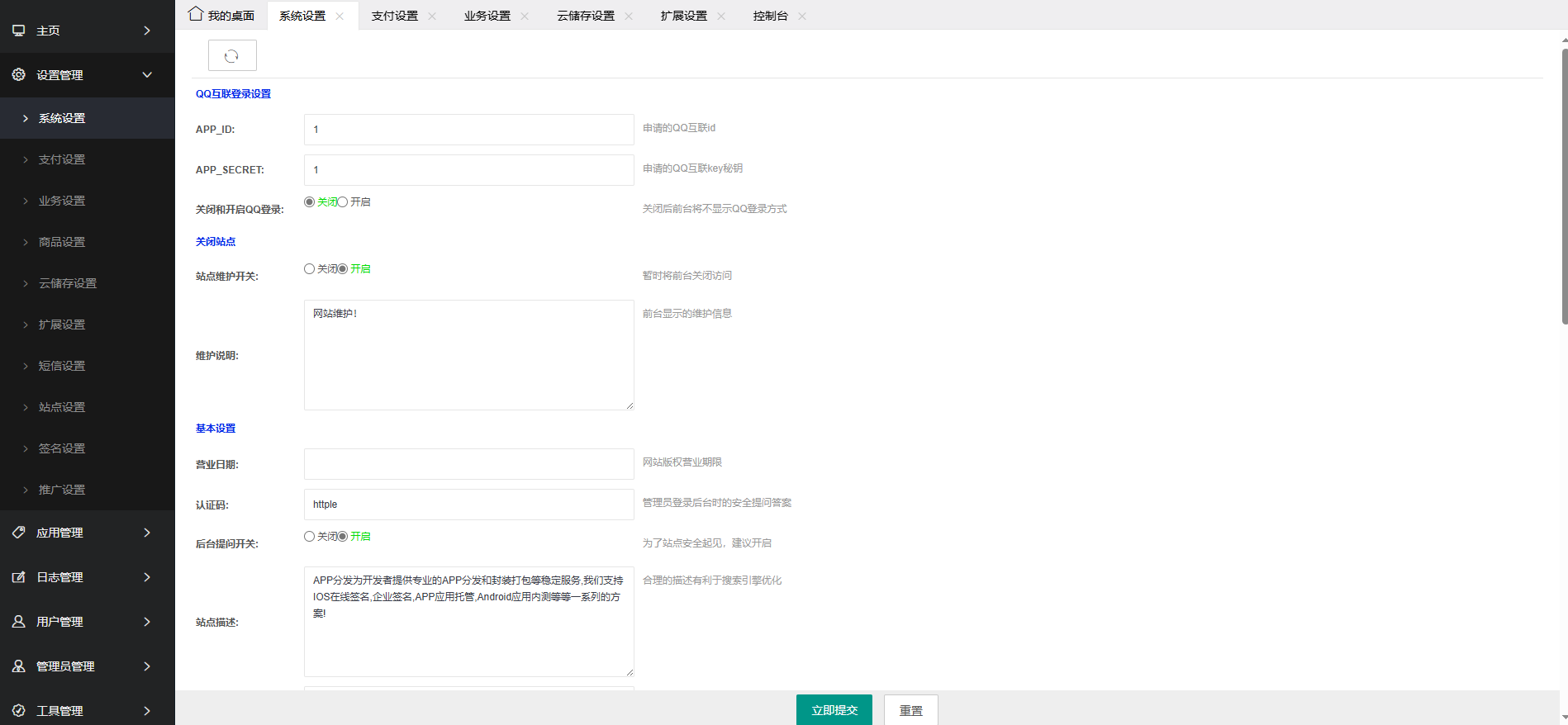This screenshot has height=725, width=1568.
Task: Open 业务设置 in sidebar
Action: pos(88,201)
